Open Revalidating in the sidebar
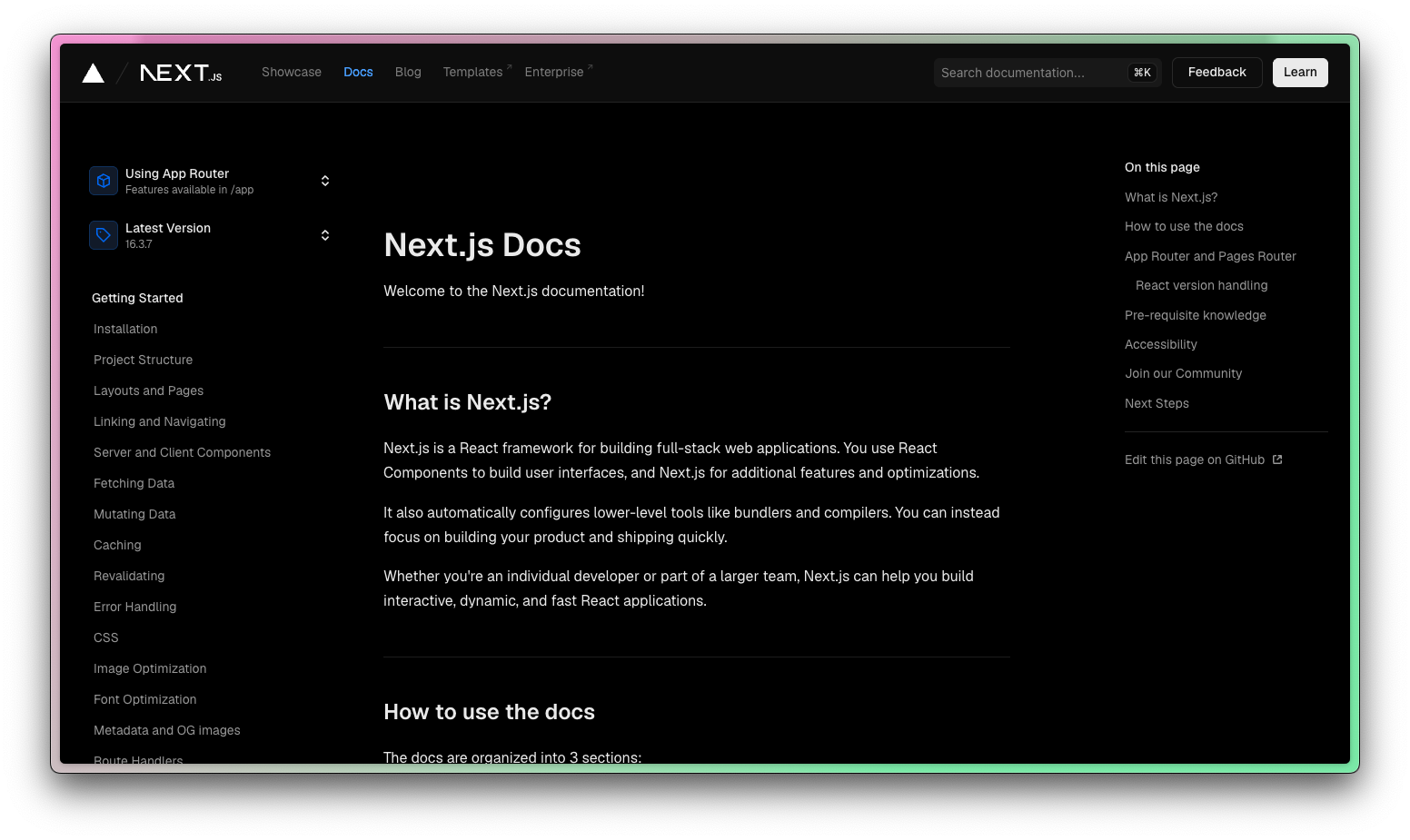 click(x=129, y=576)
